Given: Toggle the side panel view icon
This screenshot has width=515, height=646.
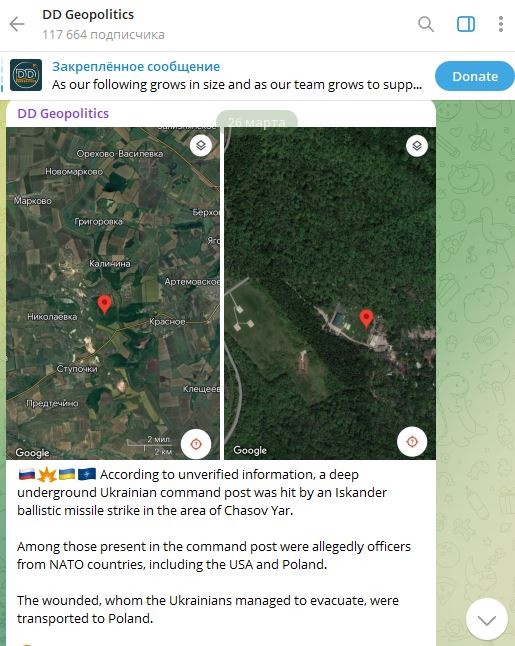Looking at the screenshot, I should (466, 24).
